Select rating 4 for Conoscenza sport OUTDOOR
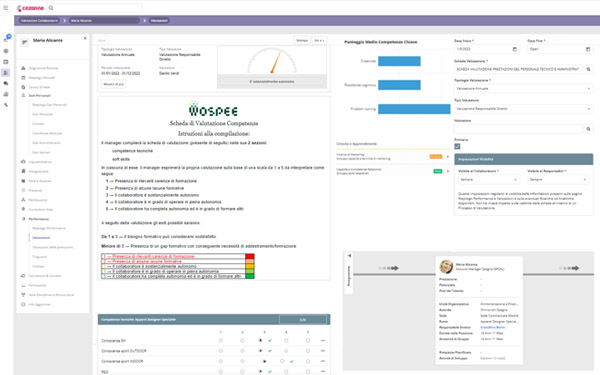Image resolution: width=600 pixels, height=375 pixels. pos(286,351)
